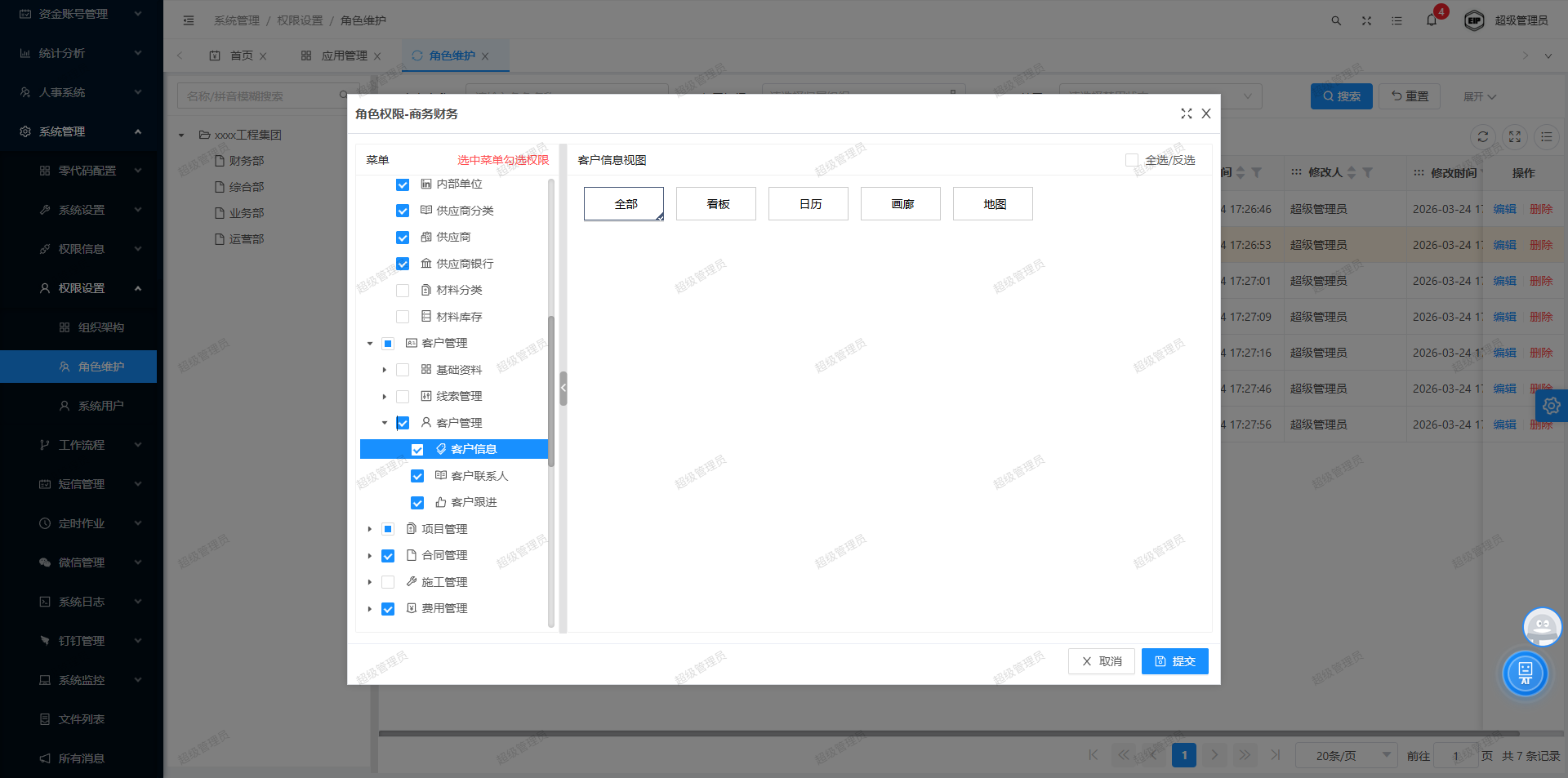Expand the 项目管理 tree node
1568x778 pixels.
370,529
